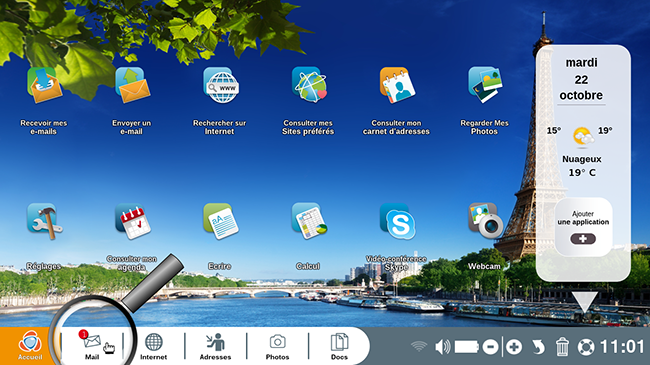This screenshot has width=650, height=365.
Task: Start Vidéo-conférence Skype icon
Action: click(x=398, y=221)
